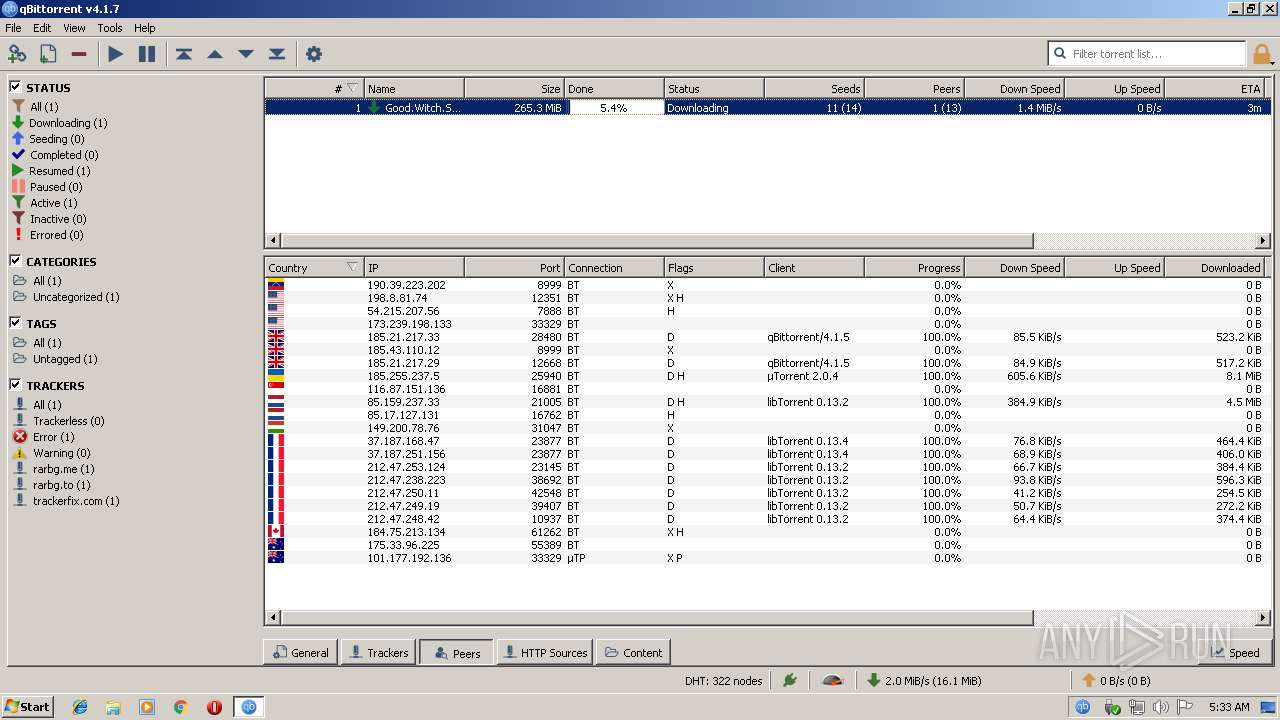1280x720 pixels.
Task: Sort peers by Country column
Action: point(314,267)
